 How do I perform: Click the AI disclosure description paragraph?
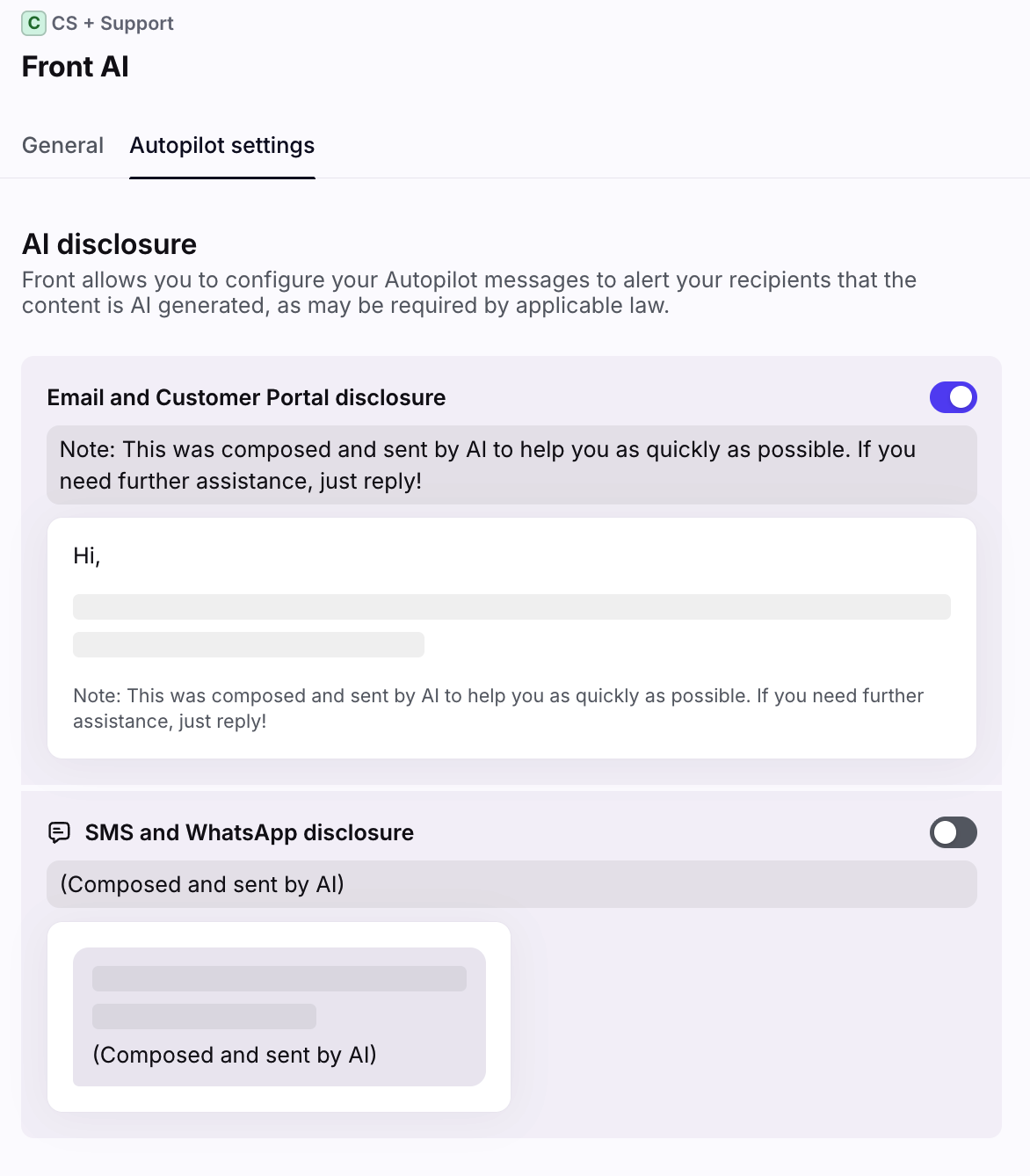(x=468, y=293)
